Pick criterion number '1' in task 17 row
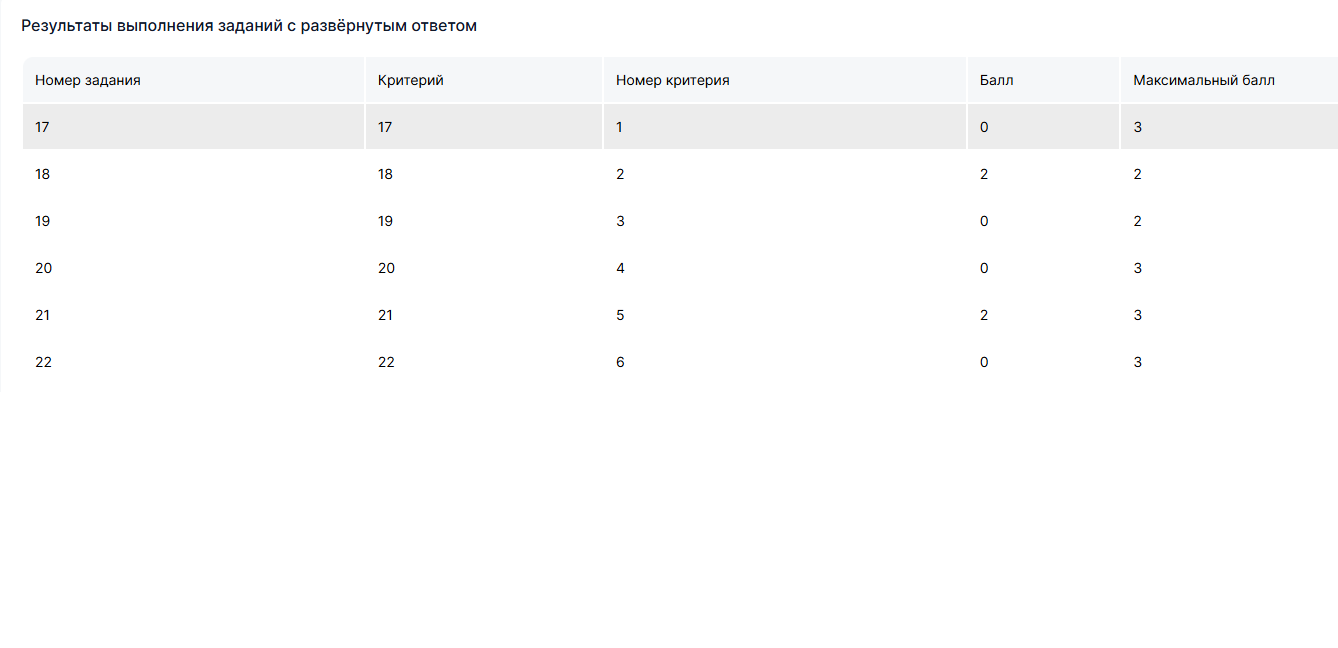1338x648 pixels. (785, 127)
